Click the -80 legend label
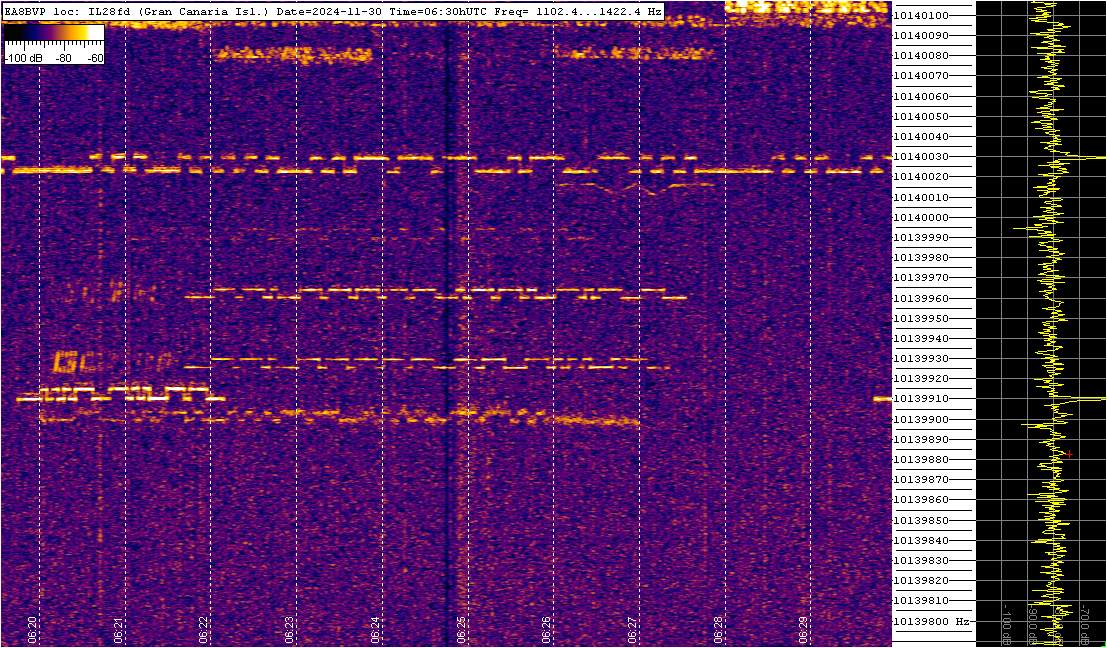This screenshot has width=1107, height=648. (63, 59)
